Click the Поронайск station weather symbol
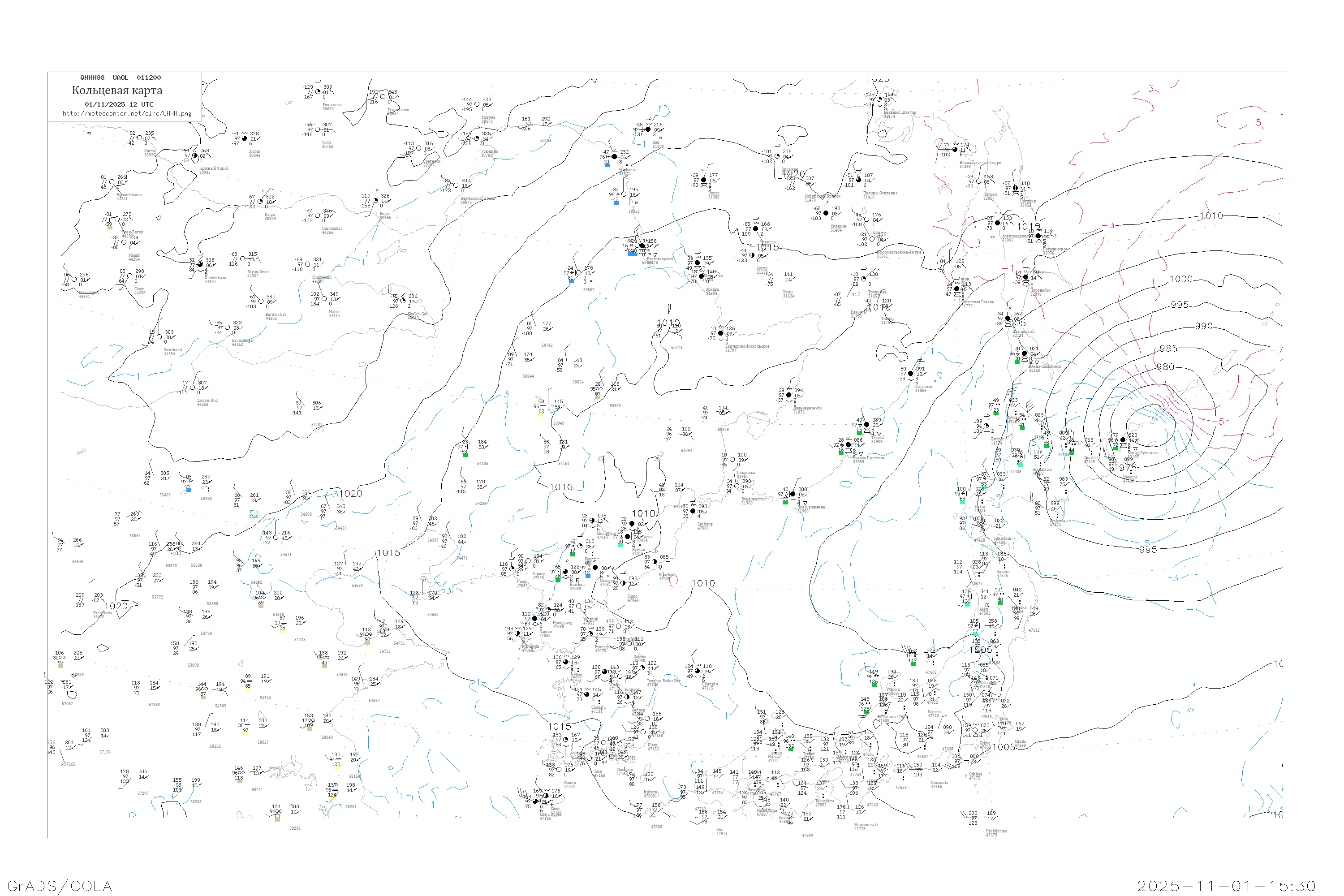 coord(1026,277)
